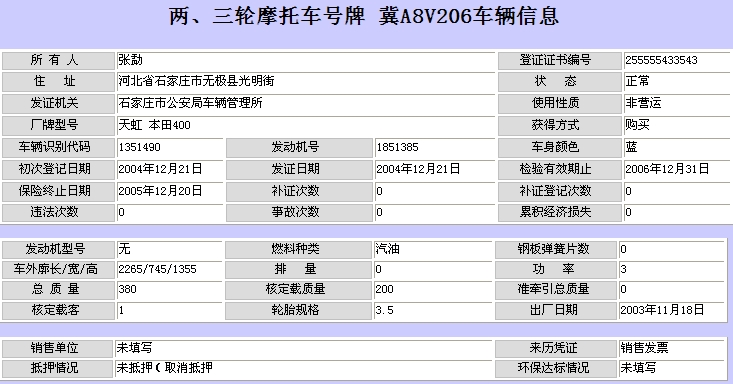This screenshot has width=733, height=384.
Task: Click fuel type value 汽油
Action: click(388, 249)
